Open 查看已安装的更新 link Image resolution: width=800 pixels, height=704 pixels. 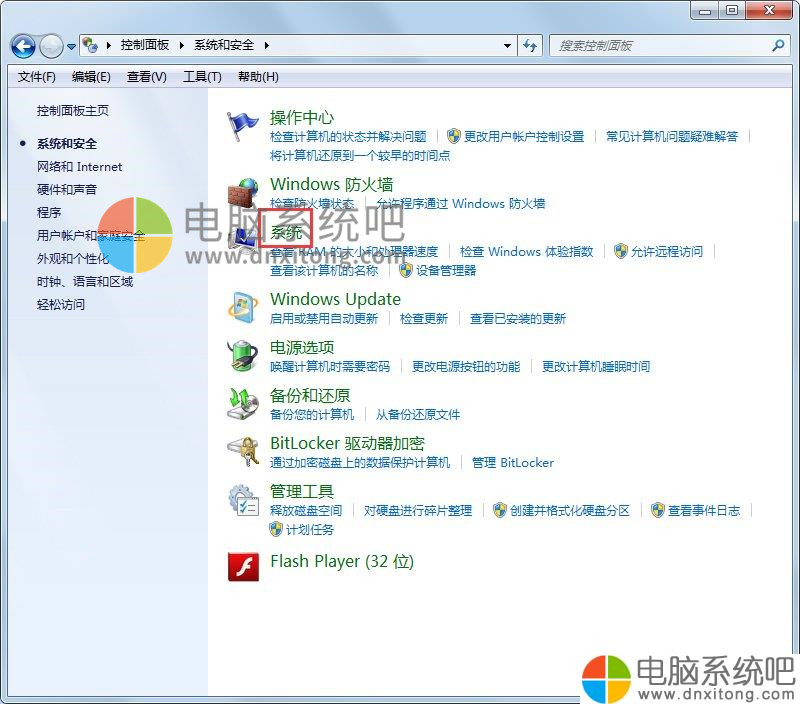pyautogui.click(x=518, y=319)
